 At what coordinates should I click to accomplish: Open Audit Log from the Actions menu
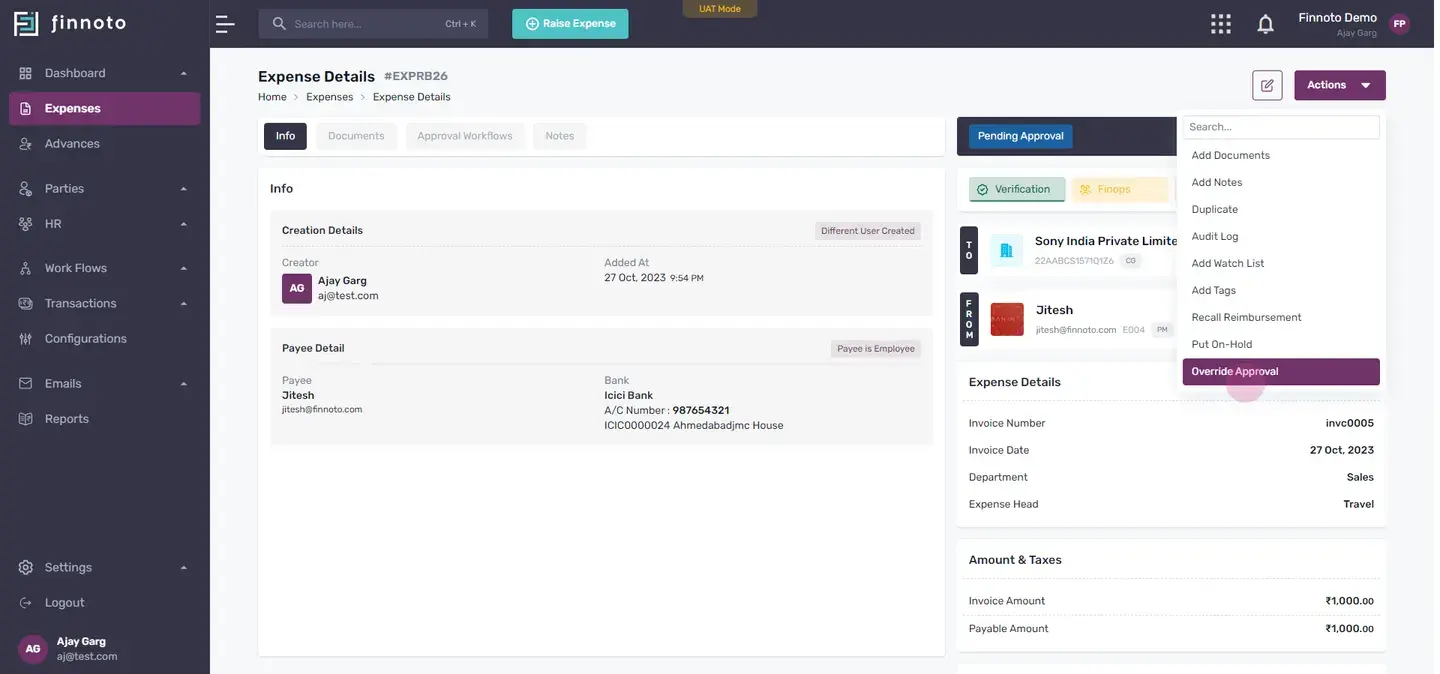(x=1281, y=237)
